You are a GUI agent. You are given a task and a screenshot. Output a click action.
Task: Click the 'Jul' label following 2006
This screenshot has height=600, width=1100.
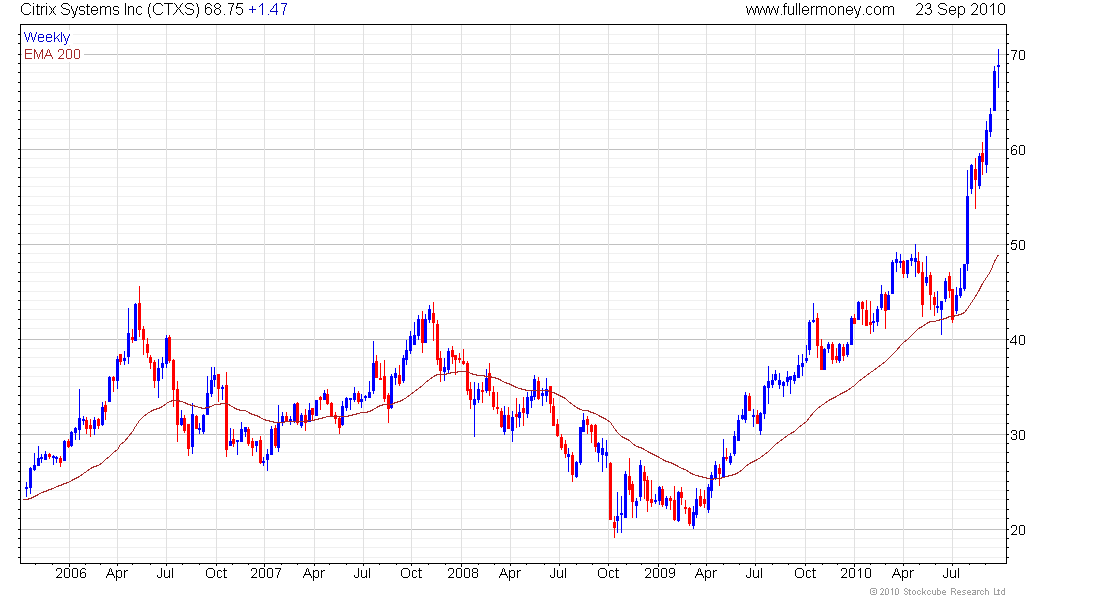[166, 573]
